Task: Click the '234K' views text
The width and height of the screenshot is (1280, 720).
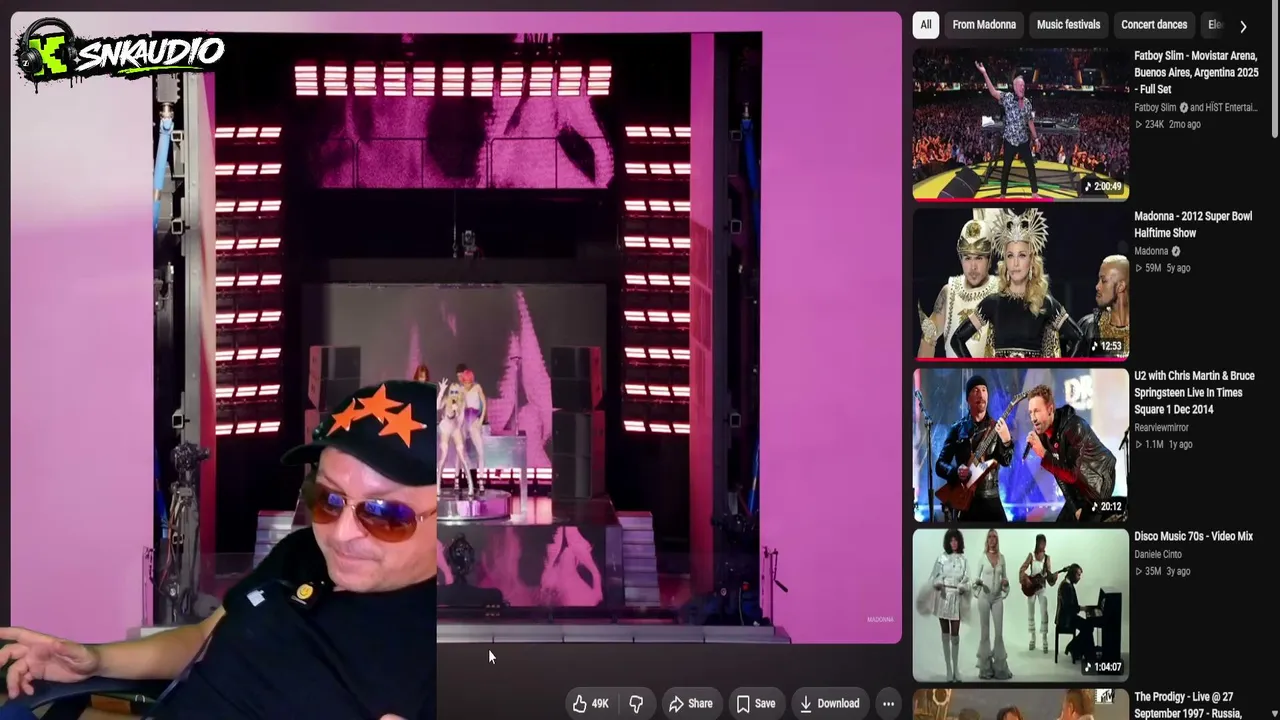Action: [x=1154, y=124]
